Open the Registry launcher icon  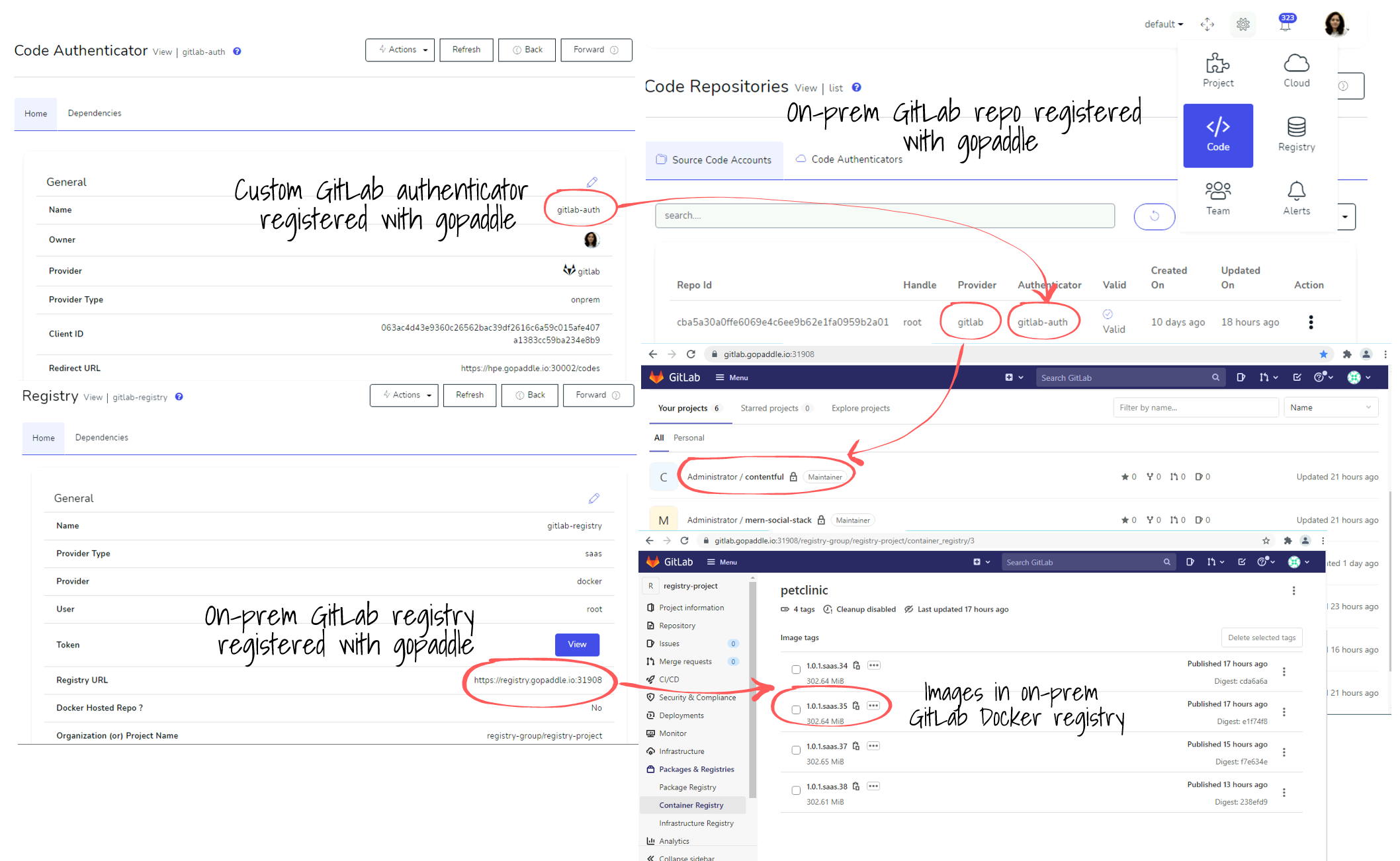[1296, 134]
